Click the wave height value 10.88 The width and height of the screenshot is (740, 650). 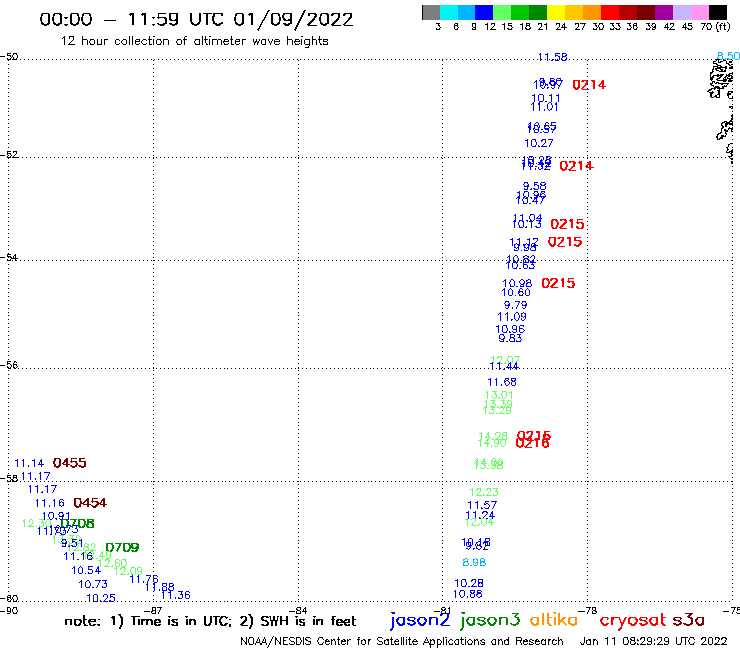[468, 594]
